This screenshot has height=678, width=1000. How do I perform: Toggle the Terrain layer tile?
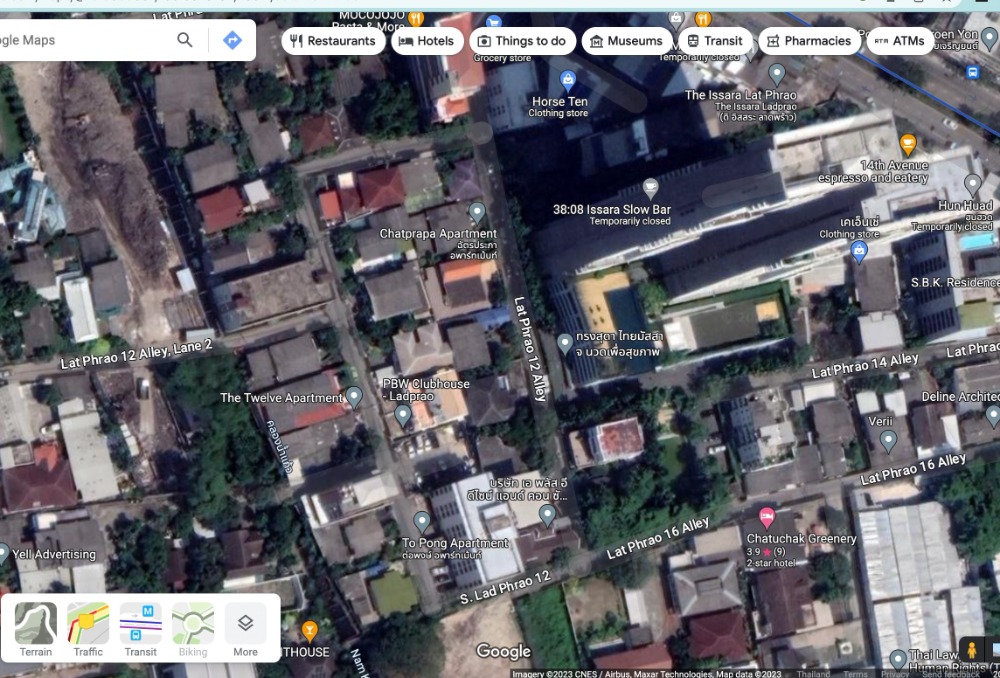pyautogui.click(x=36, y=629)
